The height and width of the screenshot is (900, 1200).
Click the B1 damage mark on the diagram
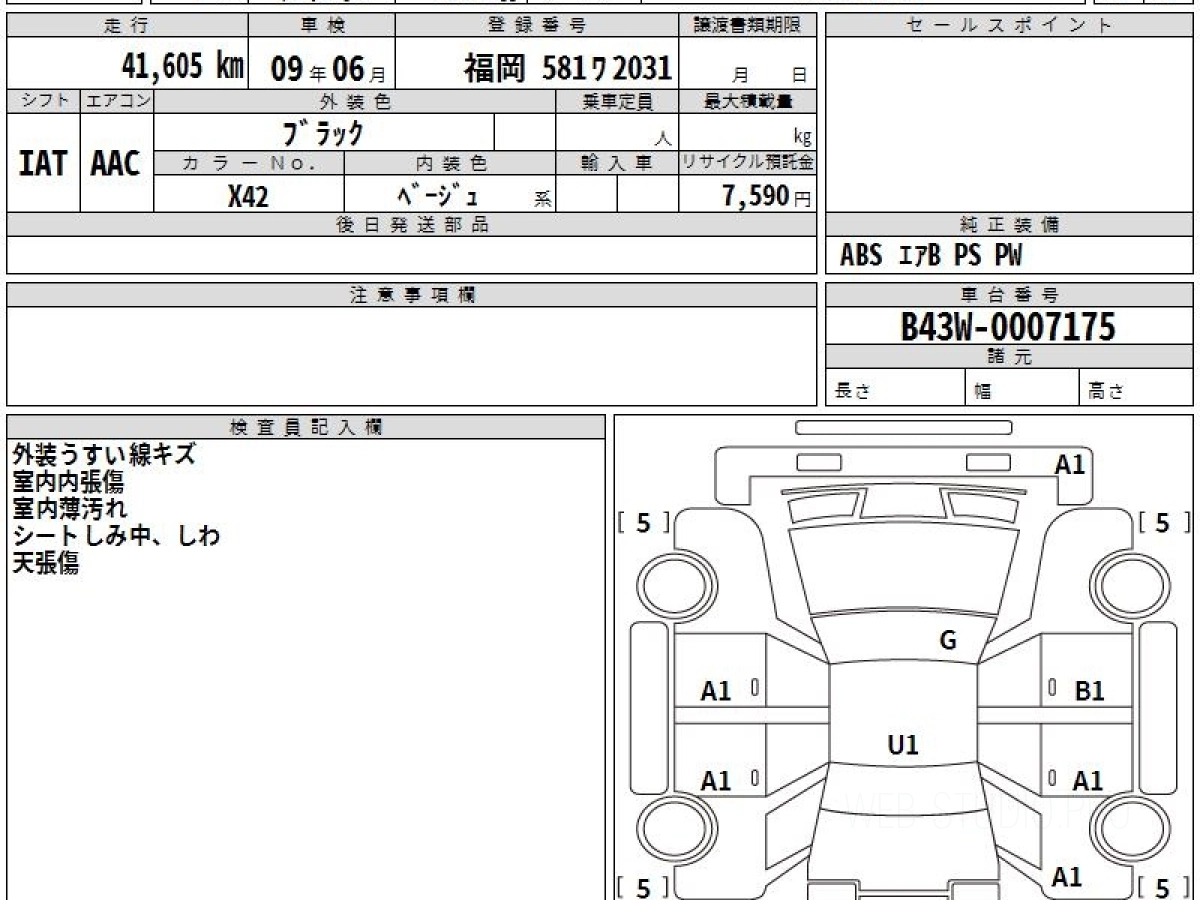click(1089, 690)
